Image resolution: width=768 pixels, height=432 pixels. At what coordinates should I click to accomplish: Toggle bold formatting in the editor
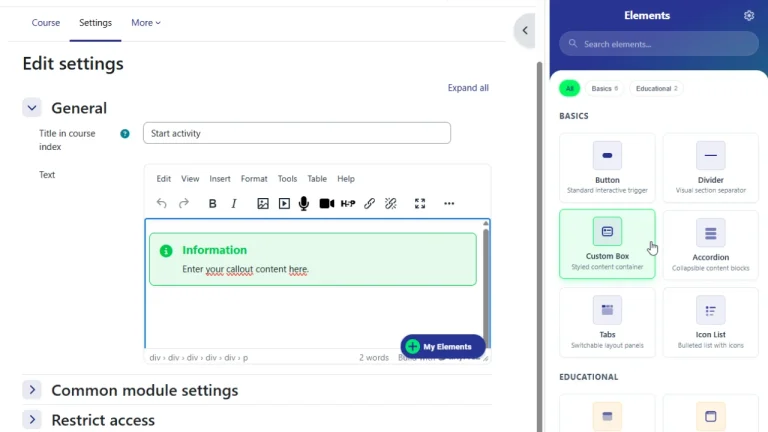click(x=213, y=203)
